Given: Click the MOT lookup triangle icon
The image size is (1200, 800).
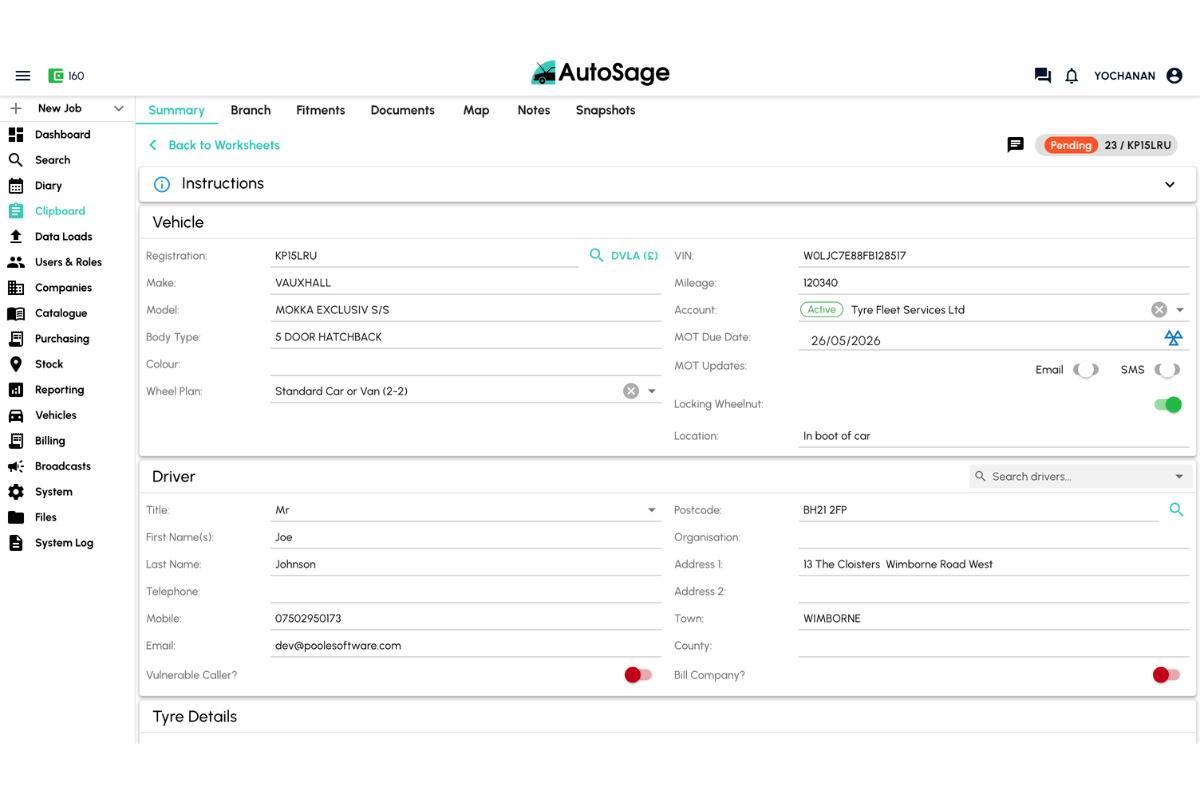Looking at the screenshot, I should [x=1173, y=338].
